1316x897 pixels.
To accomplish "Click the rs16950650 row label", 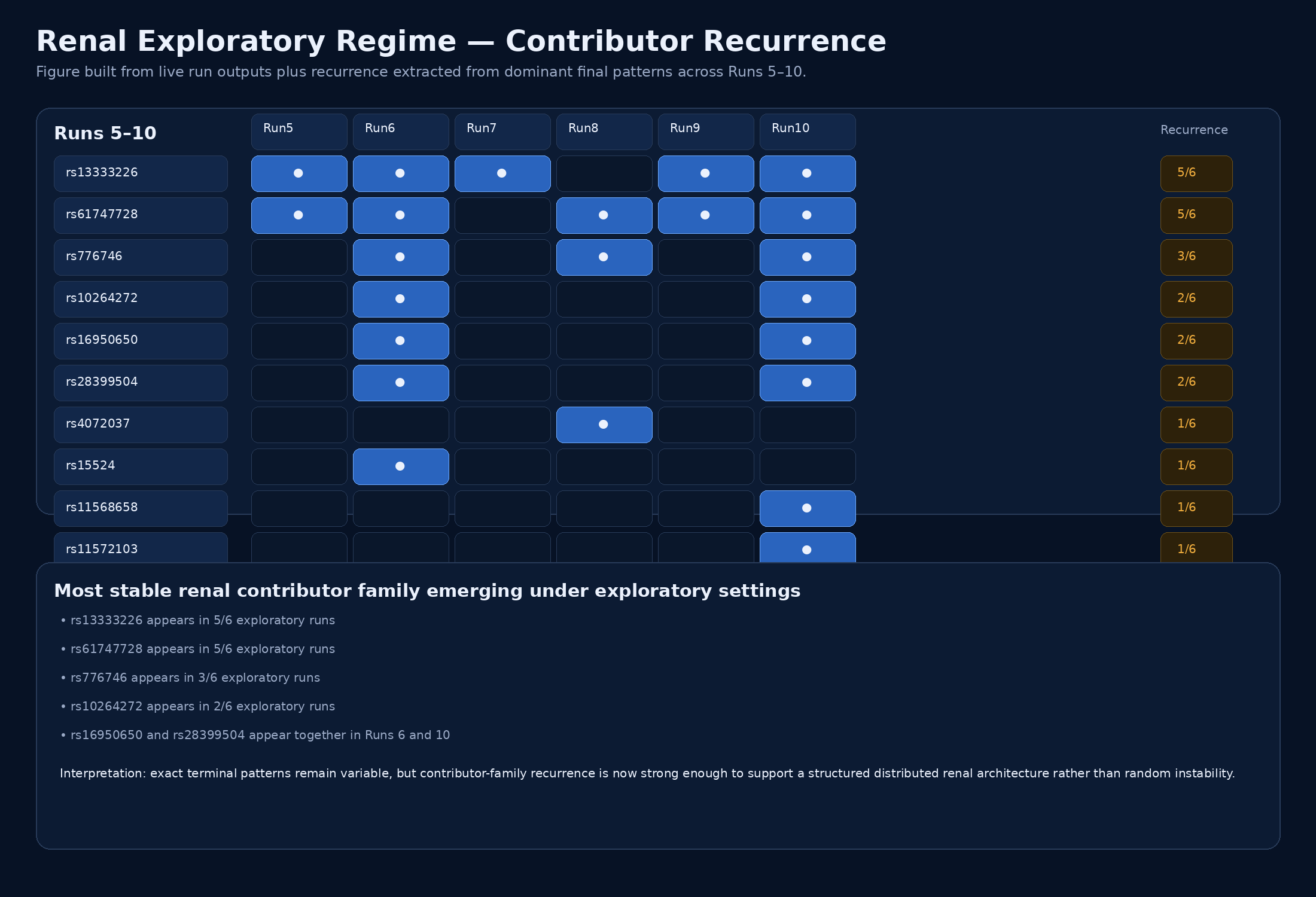I will [x=141, y=341].
